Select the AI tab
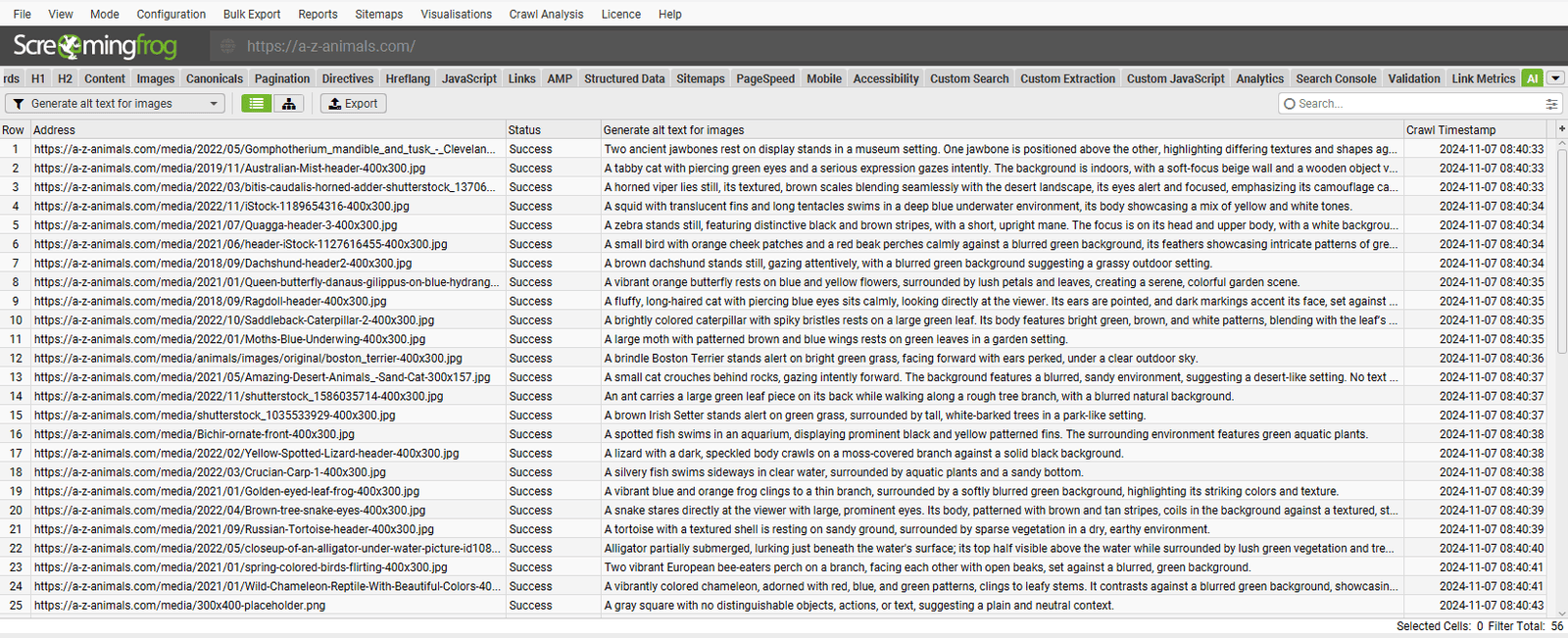 [x=1532, y=78]
